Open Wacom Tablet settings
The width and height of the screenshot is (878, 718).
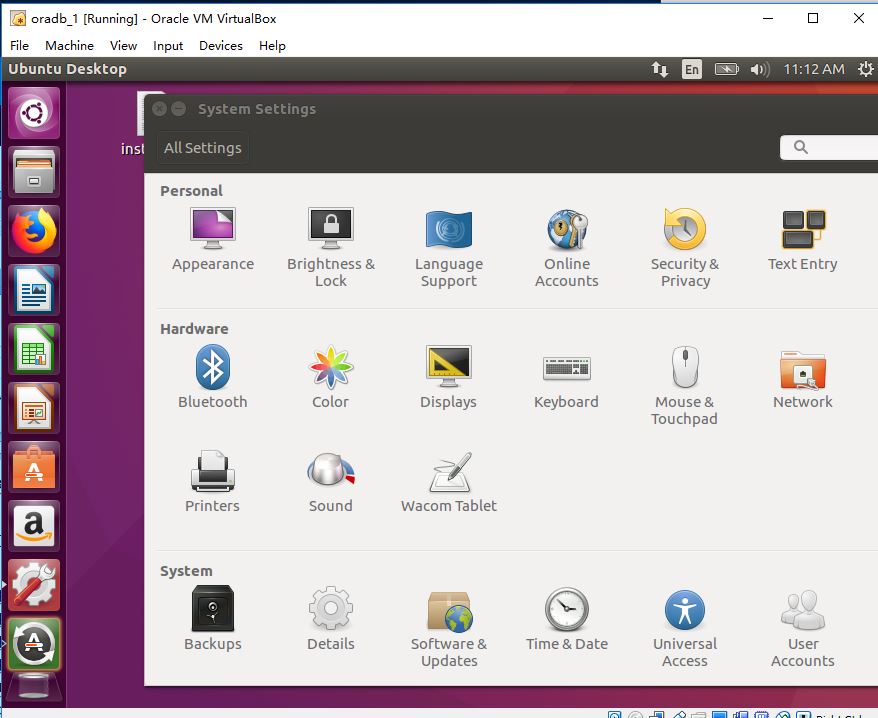click(449, 481)
